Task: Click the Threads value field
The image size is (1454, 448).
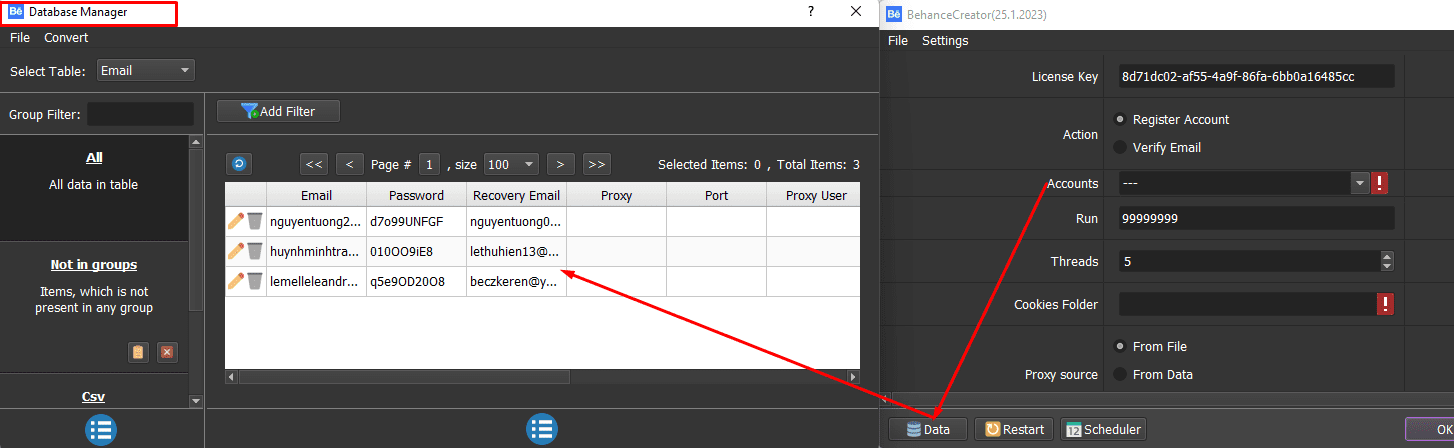Action: tap(1248, 261)
